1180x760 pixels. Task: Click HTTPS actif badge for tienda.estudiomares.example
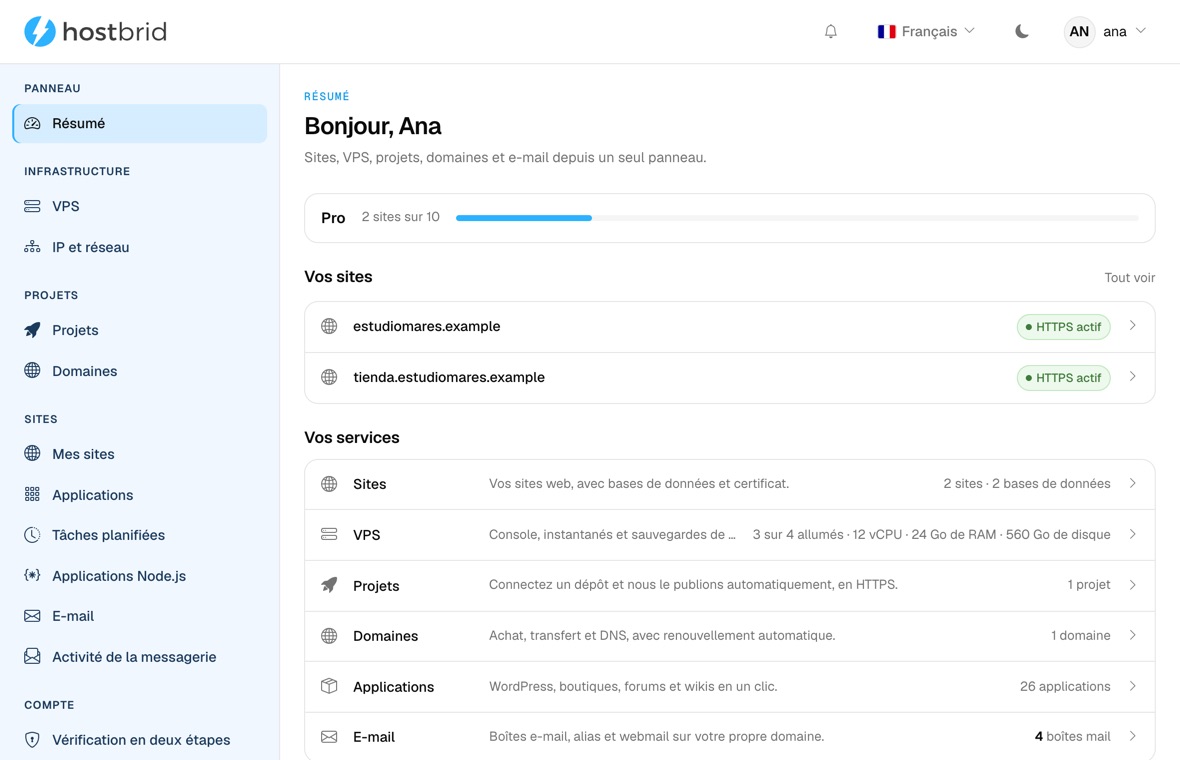[x=1063, y=378]
